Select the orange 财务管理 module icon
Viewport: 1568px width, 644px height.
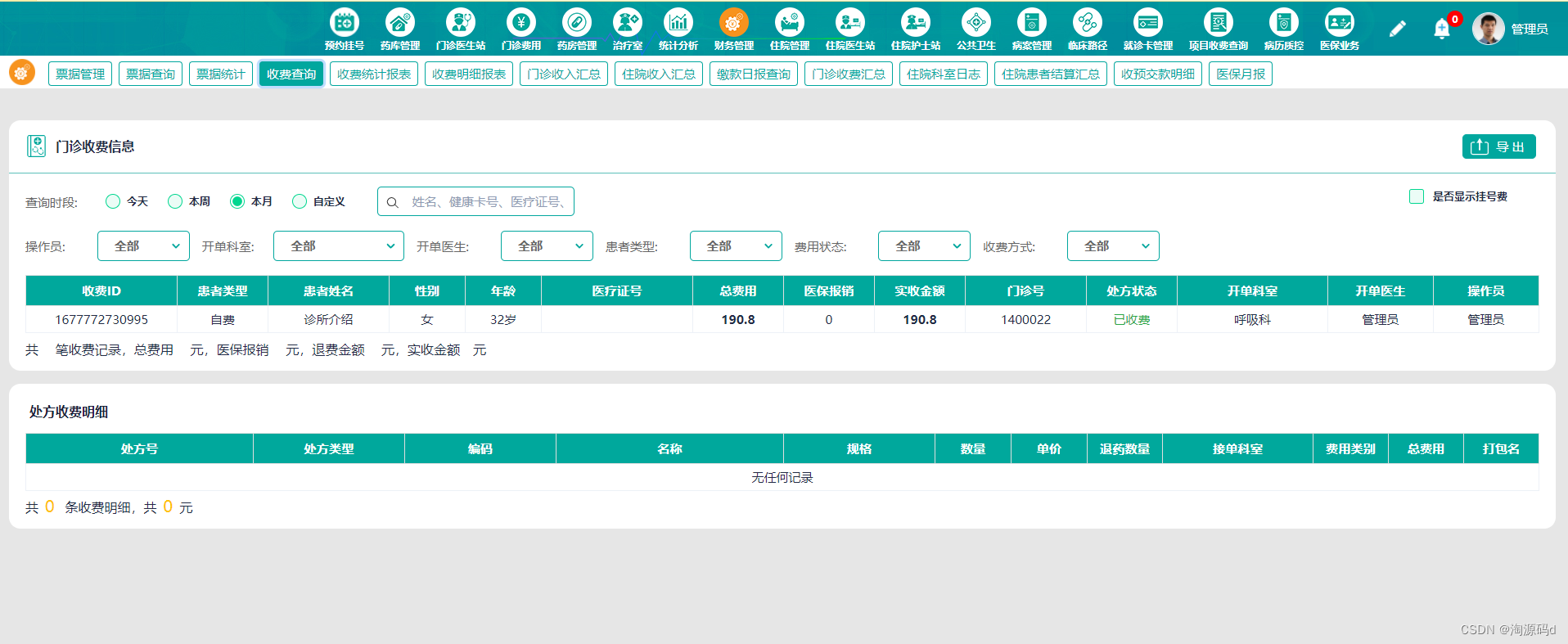(733, 23)
